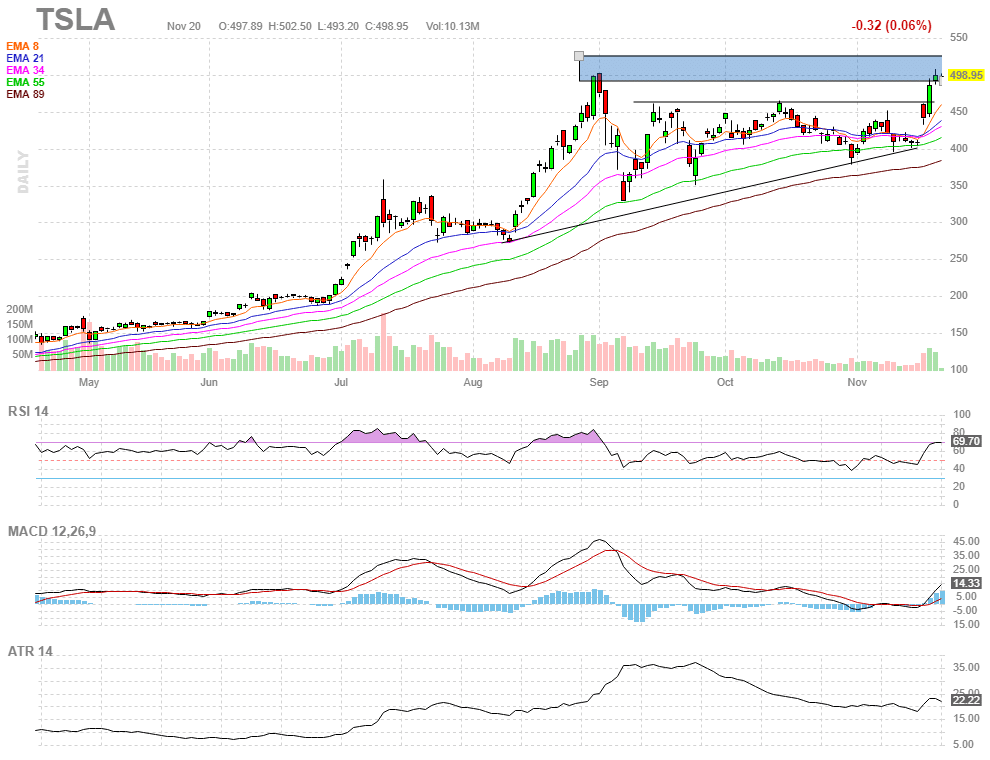Click the Aug label on the time axis
Viewport: 990px width, 760px height.
click(x=472, y=382)
